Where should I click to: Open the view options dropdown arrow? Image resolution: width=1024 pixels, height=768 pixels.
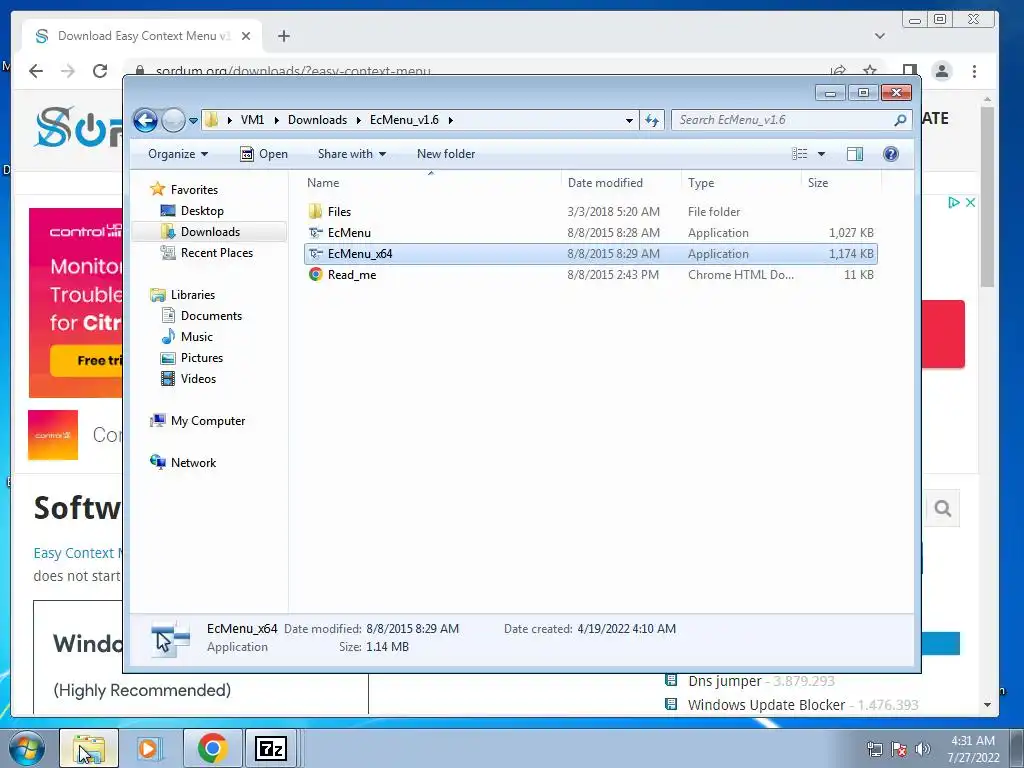tap(822, 154)
